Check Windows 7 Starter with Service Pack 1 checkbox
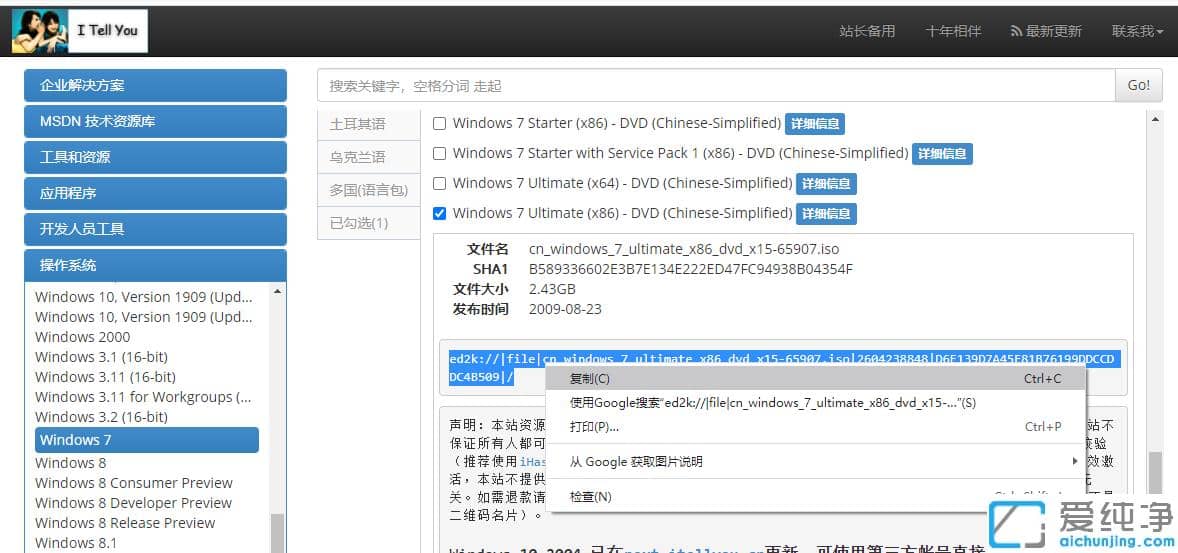Screen dimensions: 1178x553 pos(439,154)
